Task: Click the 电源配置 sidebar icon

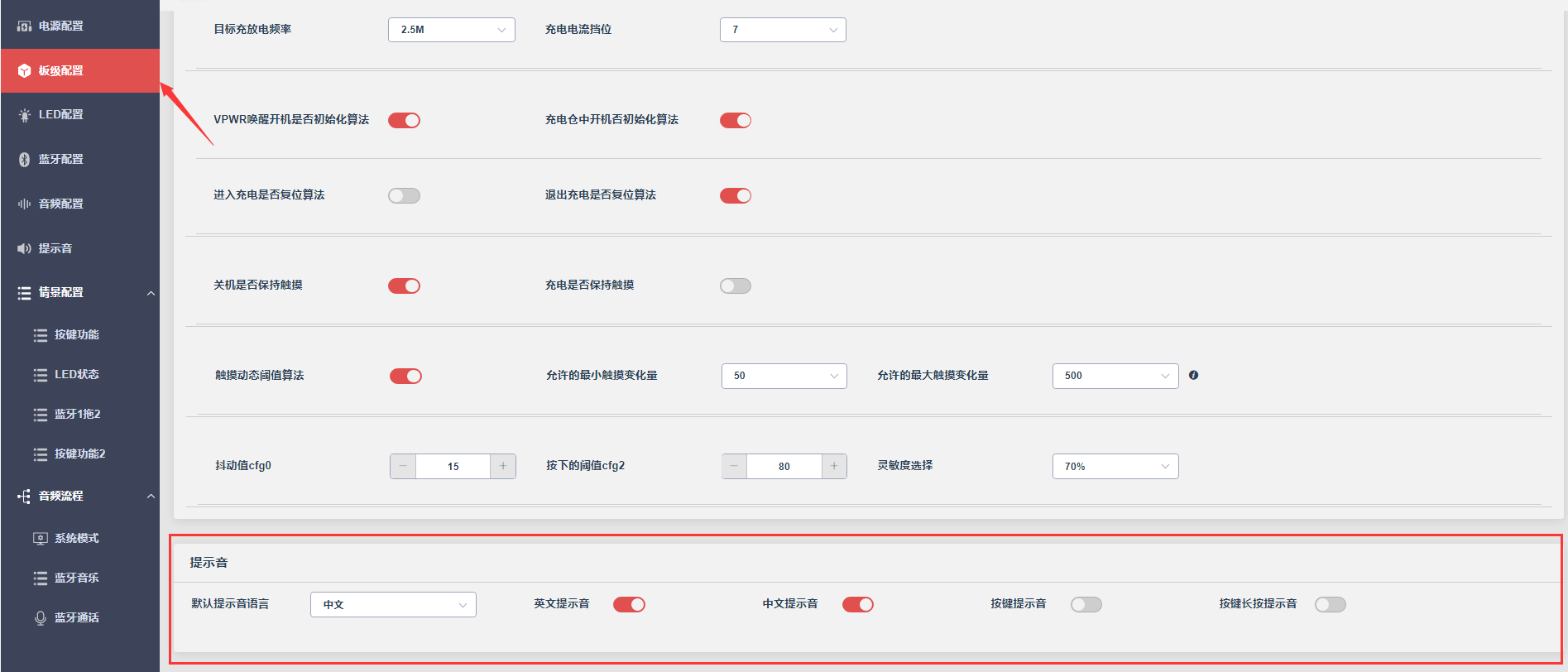Action: (x=25, y=26)
